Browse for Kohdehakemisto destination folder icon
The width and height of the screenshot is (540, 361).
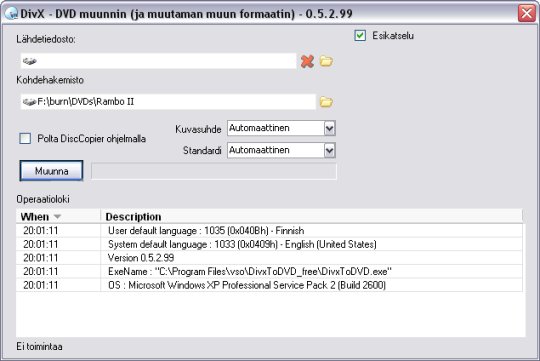click(326, 102)
